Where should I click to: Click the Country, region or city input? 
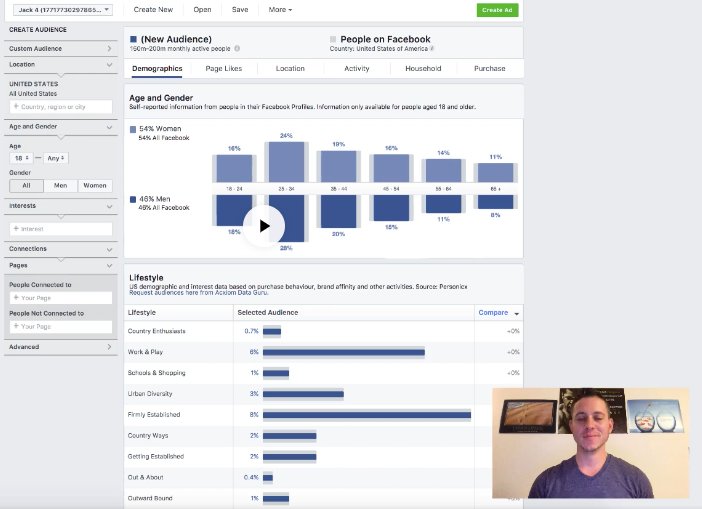coord(61,107)
